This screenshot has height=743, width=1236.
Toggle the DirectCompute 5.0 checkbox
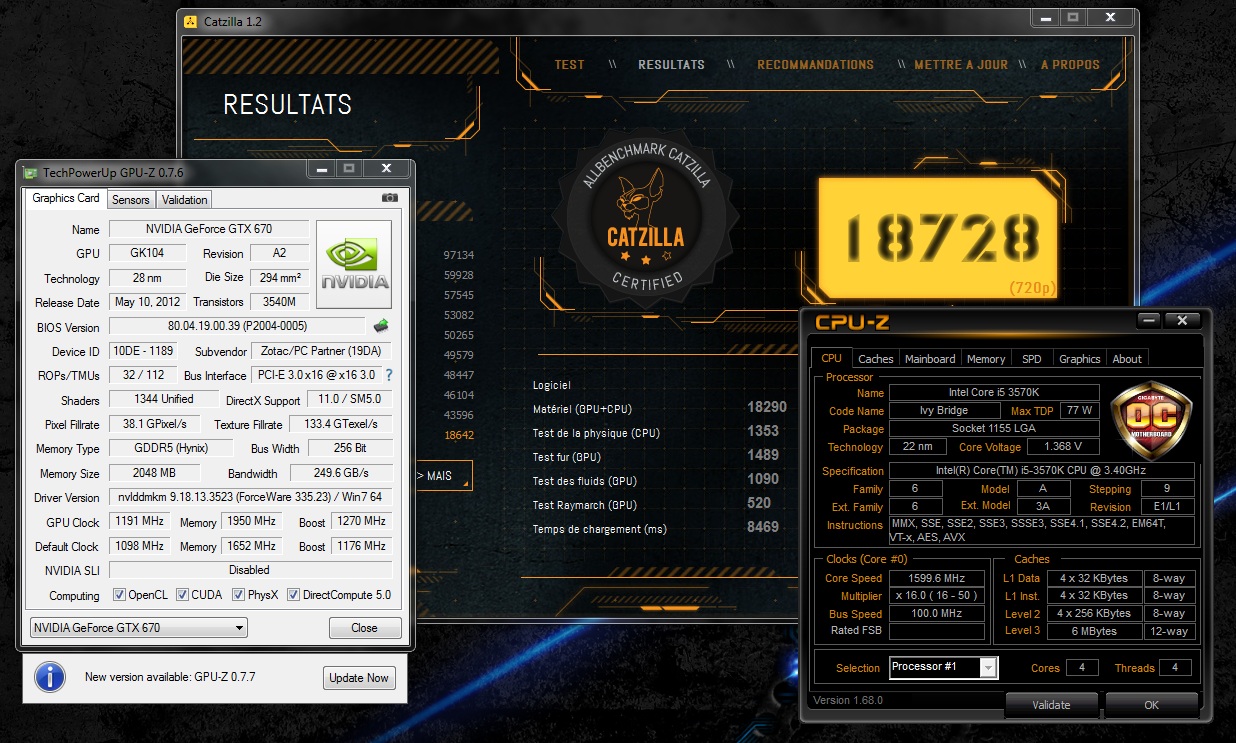tap(294, 595)
